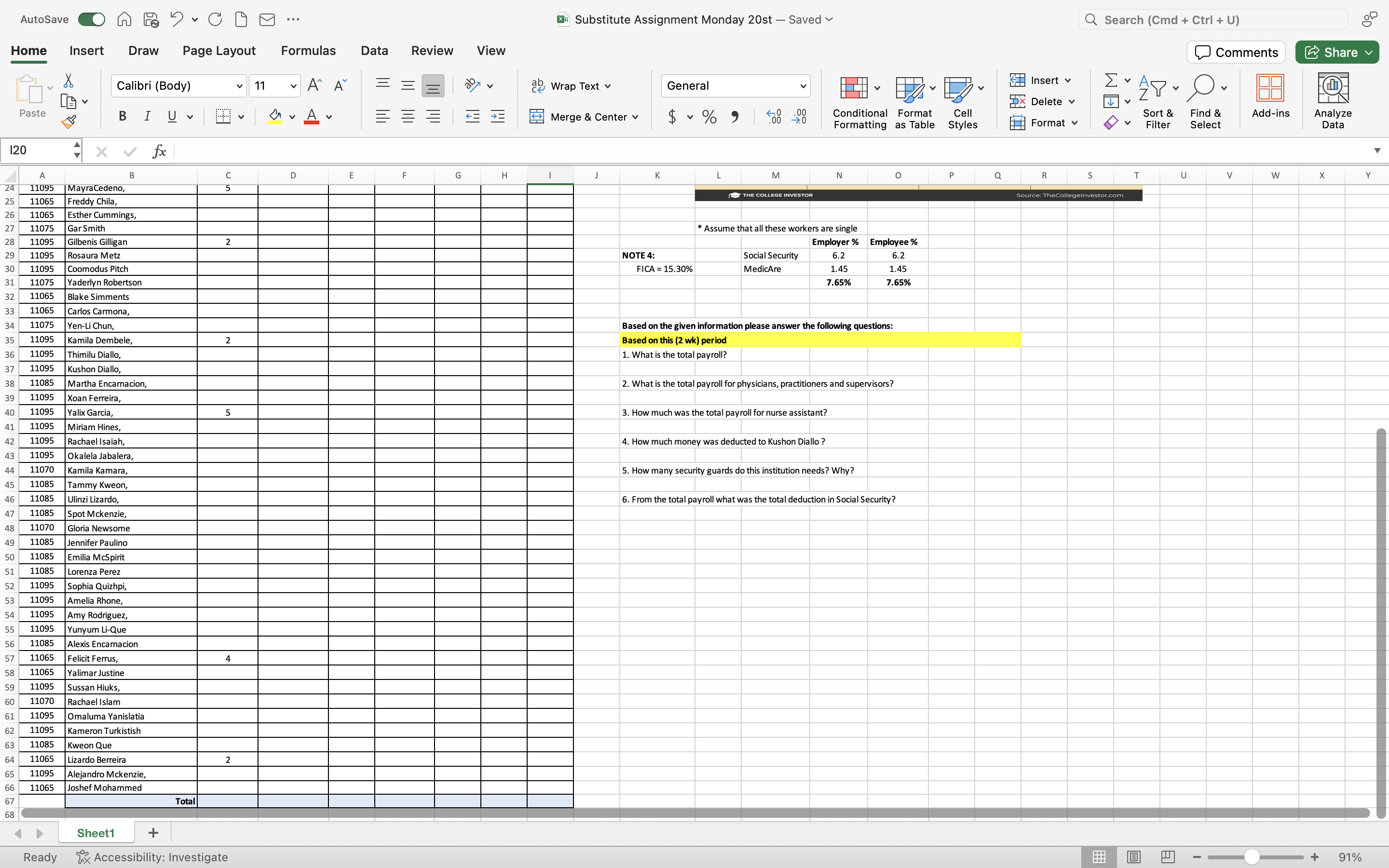Click the Increase Font Size icon
This screenshot has width=1389, height=868.
point(314,85)
